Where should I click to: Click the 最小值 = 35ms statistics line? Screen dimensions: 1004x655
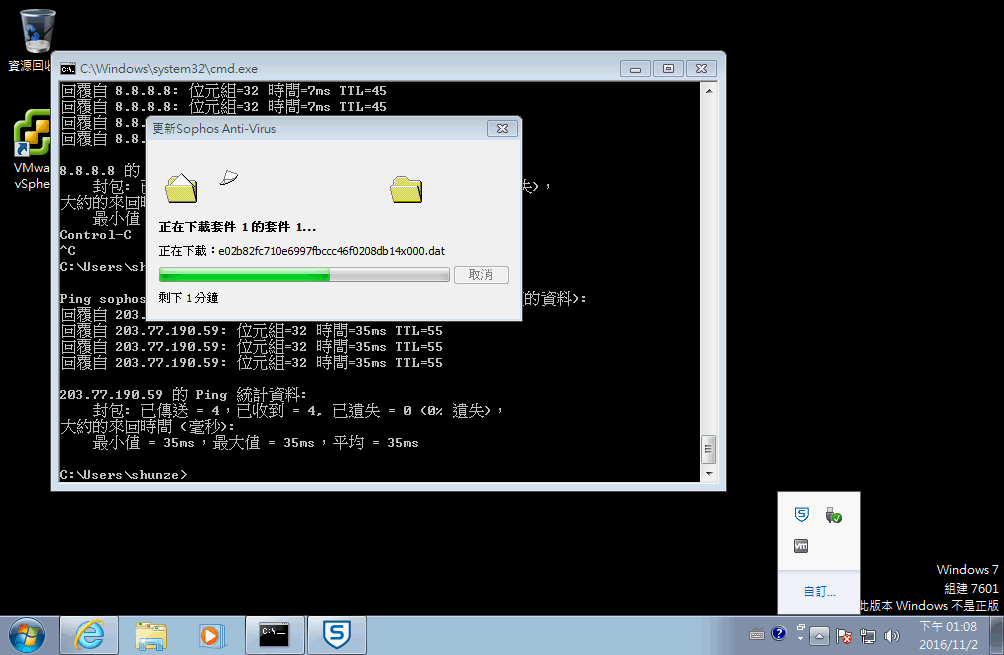[255, 442]
